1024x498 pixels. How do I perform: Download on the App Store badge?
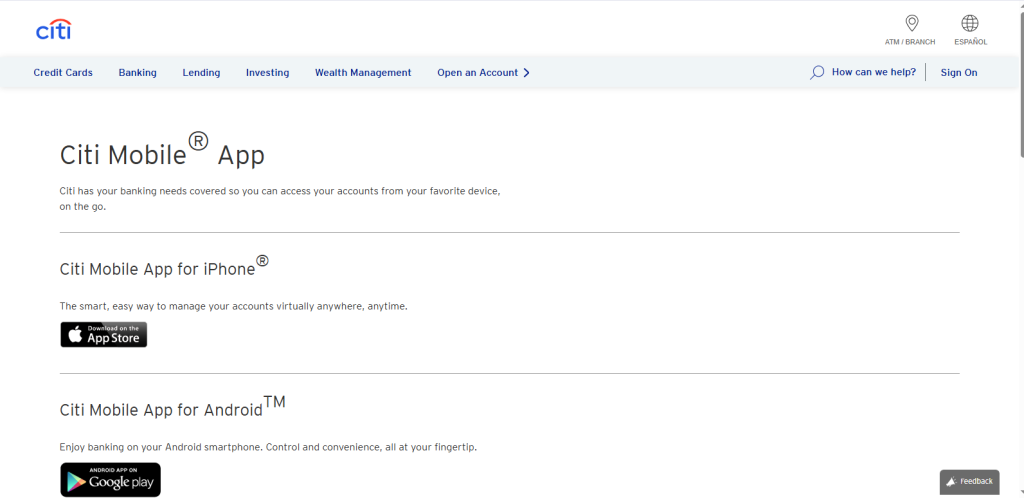click(x=104, y=334)
